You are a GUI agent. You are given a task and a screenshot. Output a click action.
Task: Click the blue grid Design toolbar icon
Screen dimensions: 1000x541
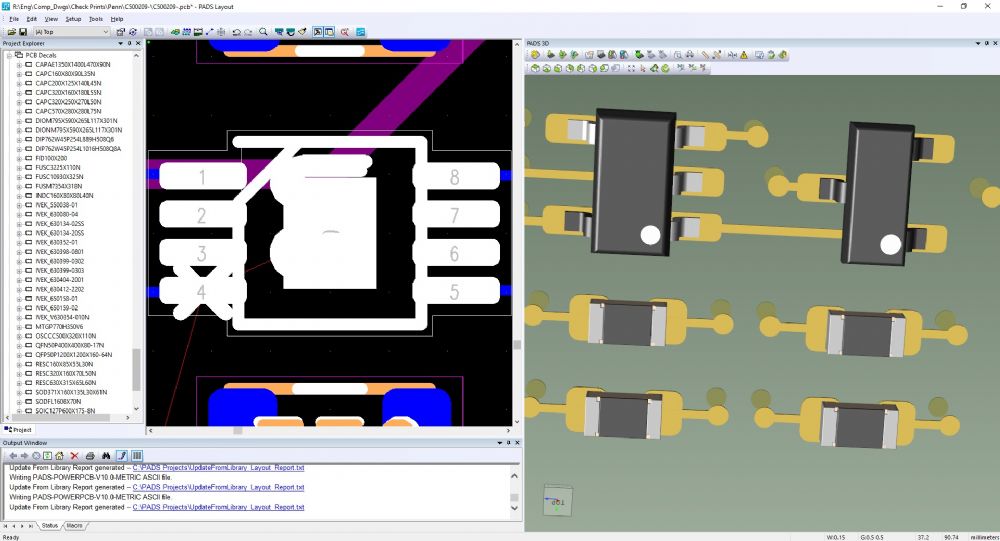click(x=186, y=32)
